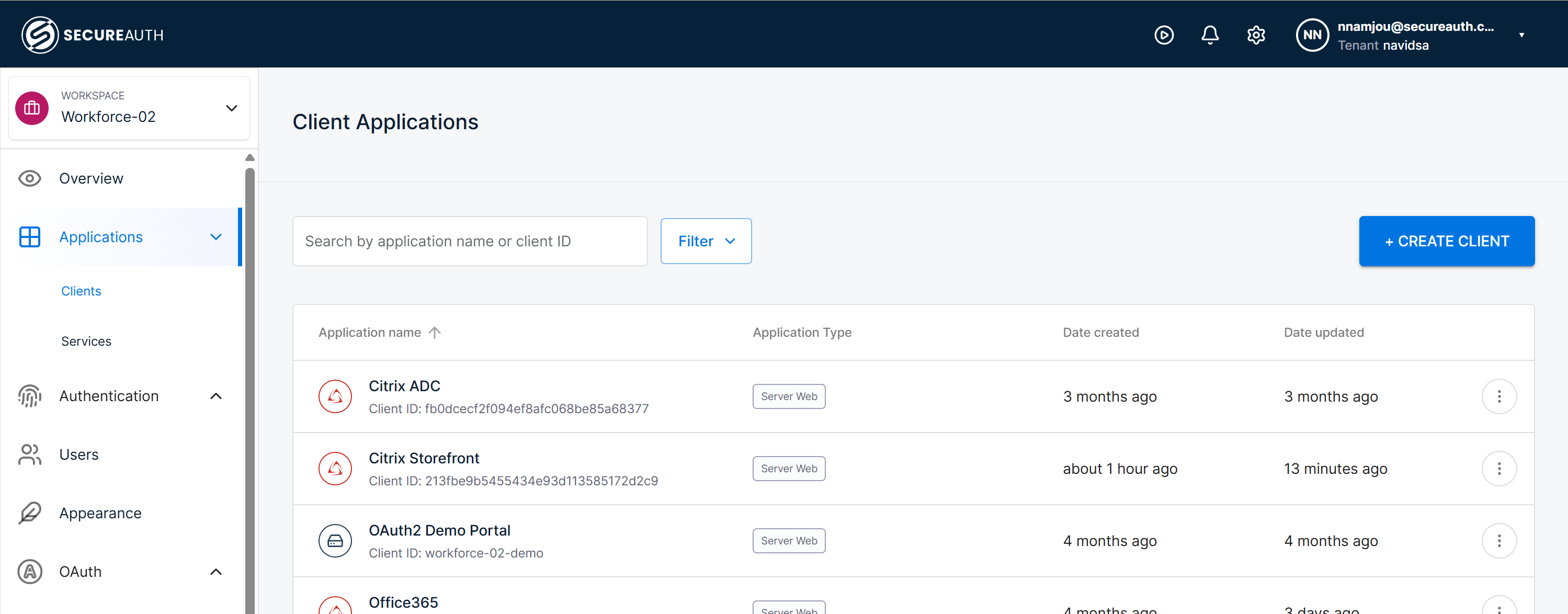1568x614 pixels.
Task: Toggle the Authentication section chevron
Action: [x=215, y=396]
